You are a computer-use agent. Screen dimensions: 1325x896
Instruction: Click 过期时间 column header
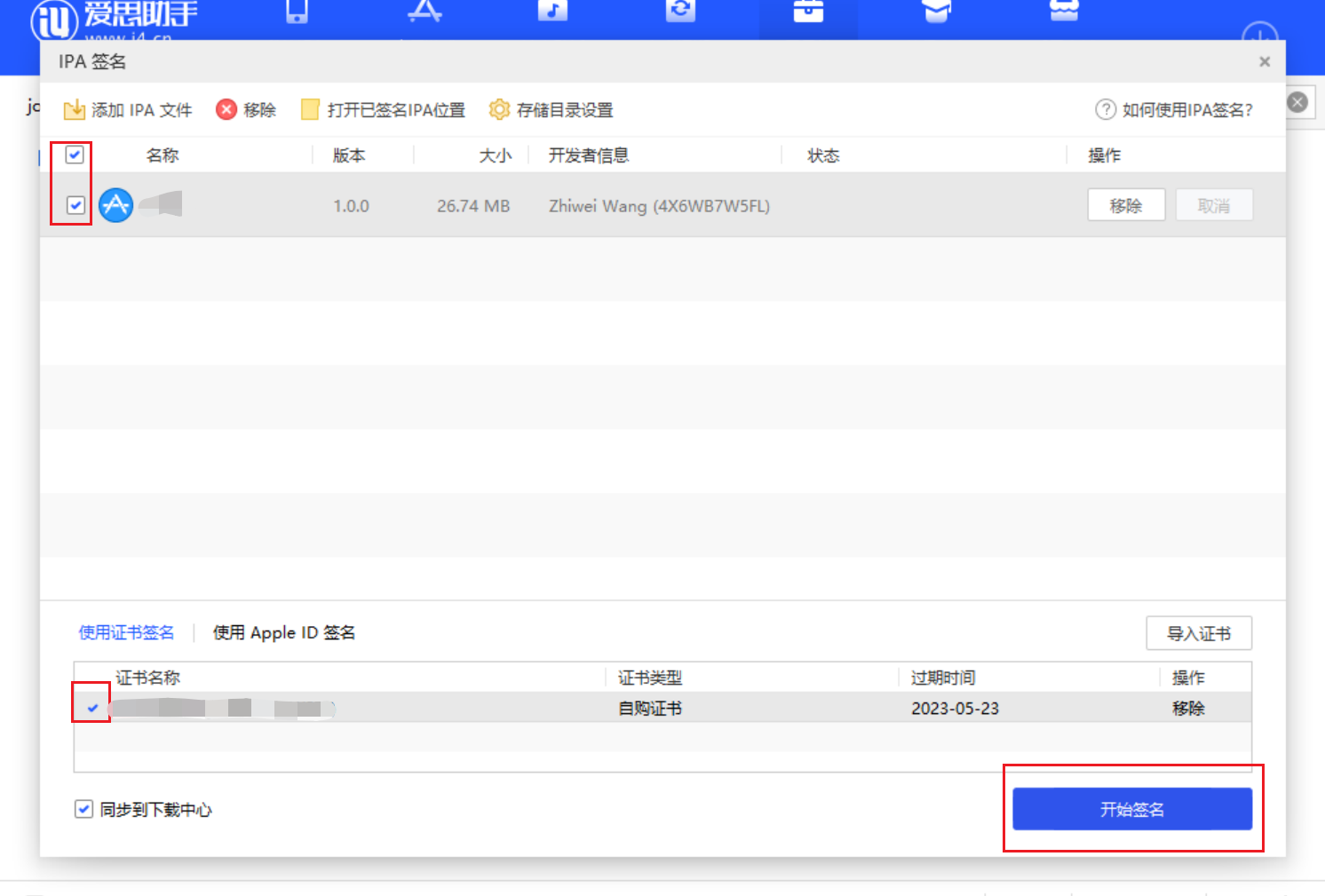pyautogui.click(x=943, y=678)
